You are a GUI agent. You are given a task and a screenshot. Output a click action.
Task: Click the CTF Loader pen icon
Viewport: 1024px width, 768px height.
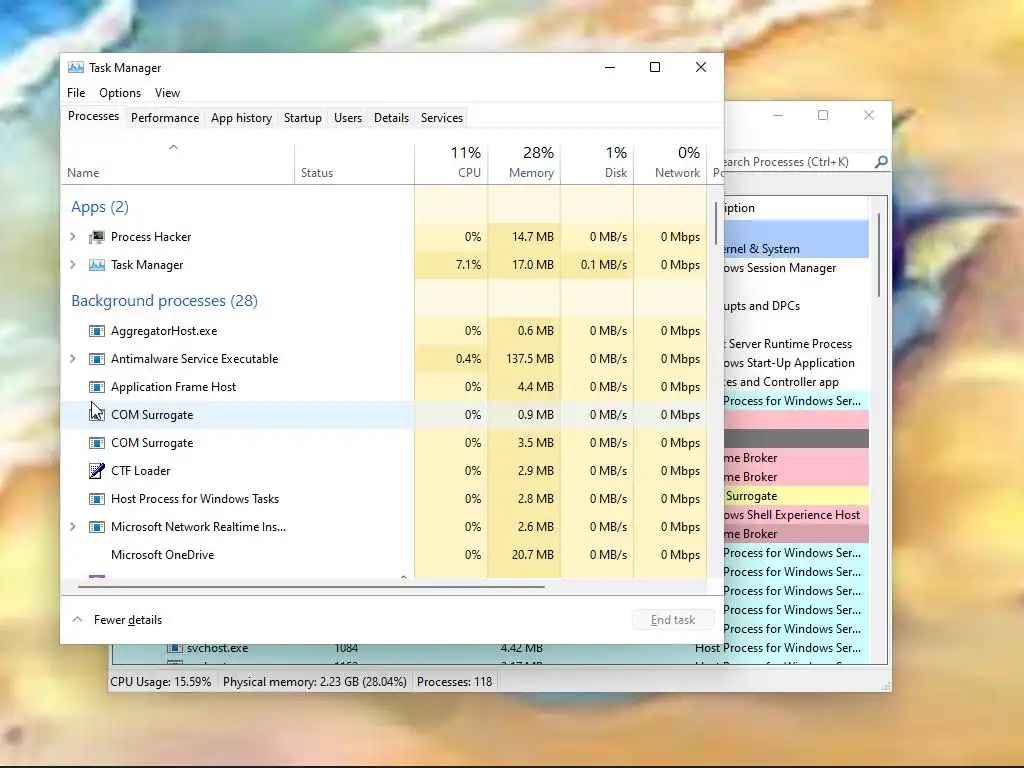pos(97,471)
